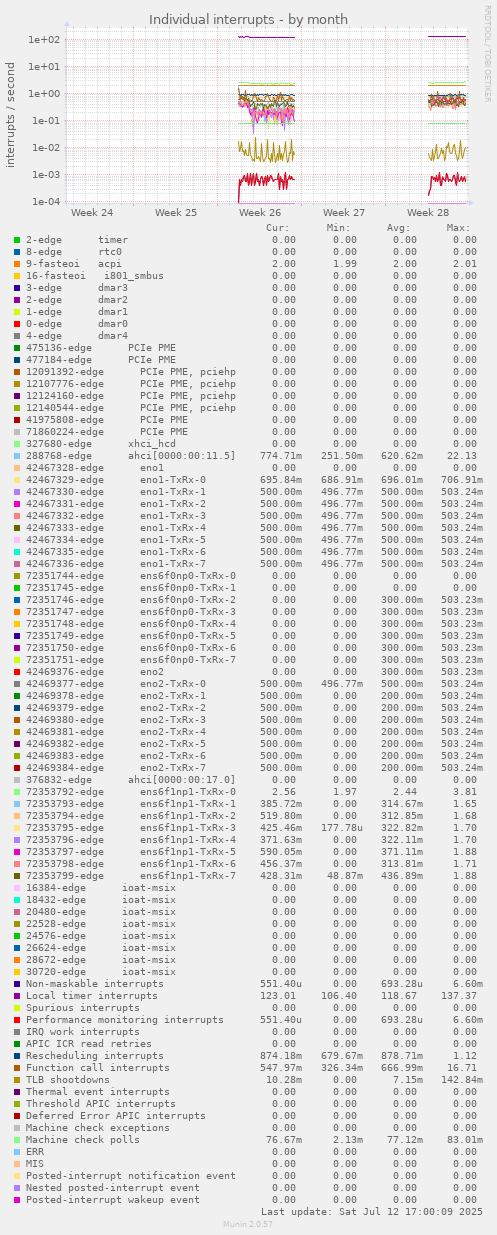The height and width of the screenshot is (1235, 497).
Task: Click the Function call interrupts legend entry
Action: tap(98, 1068)
